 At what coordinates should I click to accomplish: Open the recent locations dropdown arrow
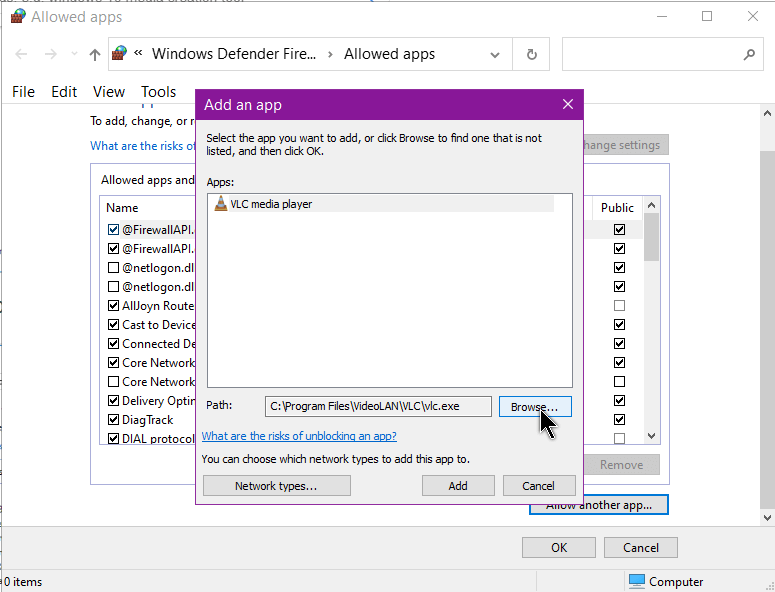click(x=74, y=54)
